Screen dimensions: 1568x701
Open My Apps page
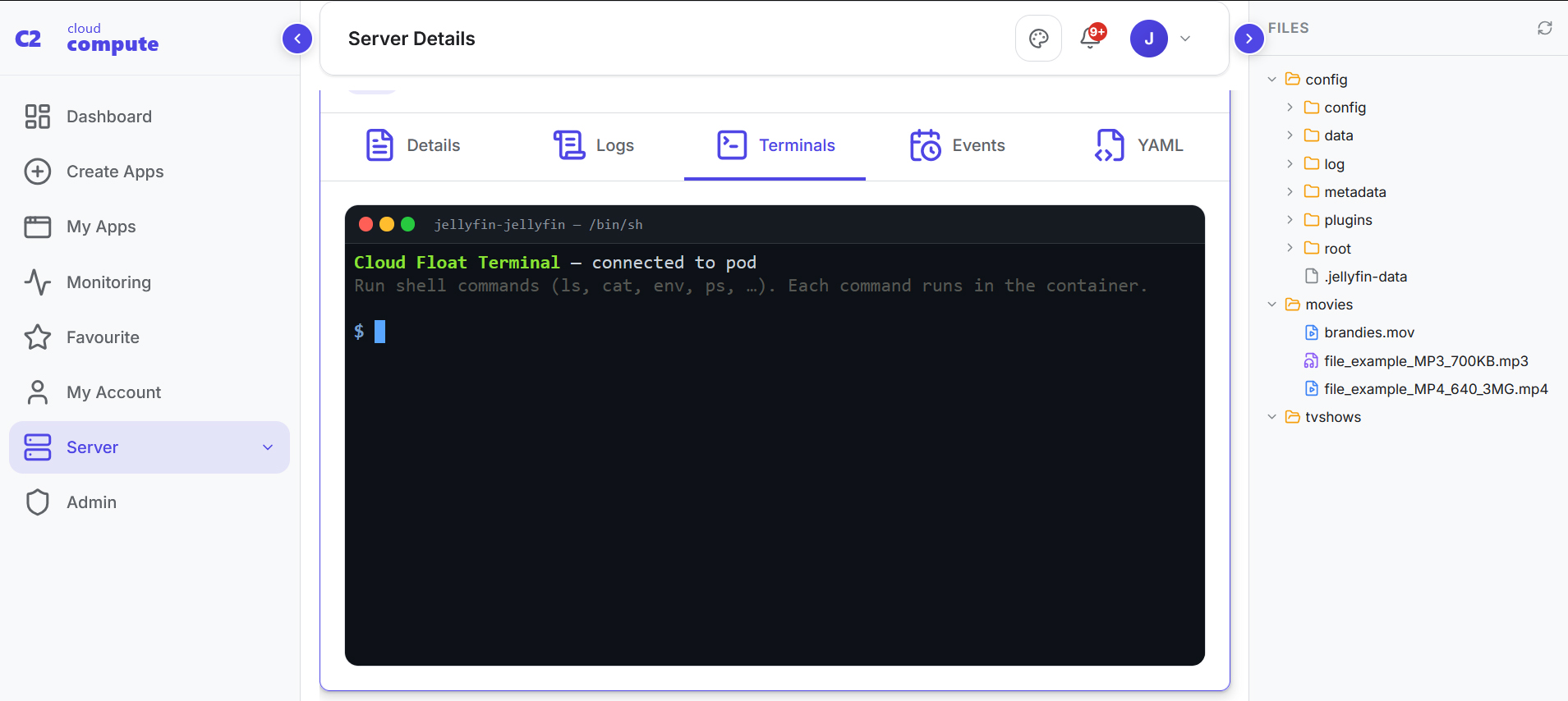coord(149,227)
